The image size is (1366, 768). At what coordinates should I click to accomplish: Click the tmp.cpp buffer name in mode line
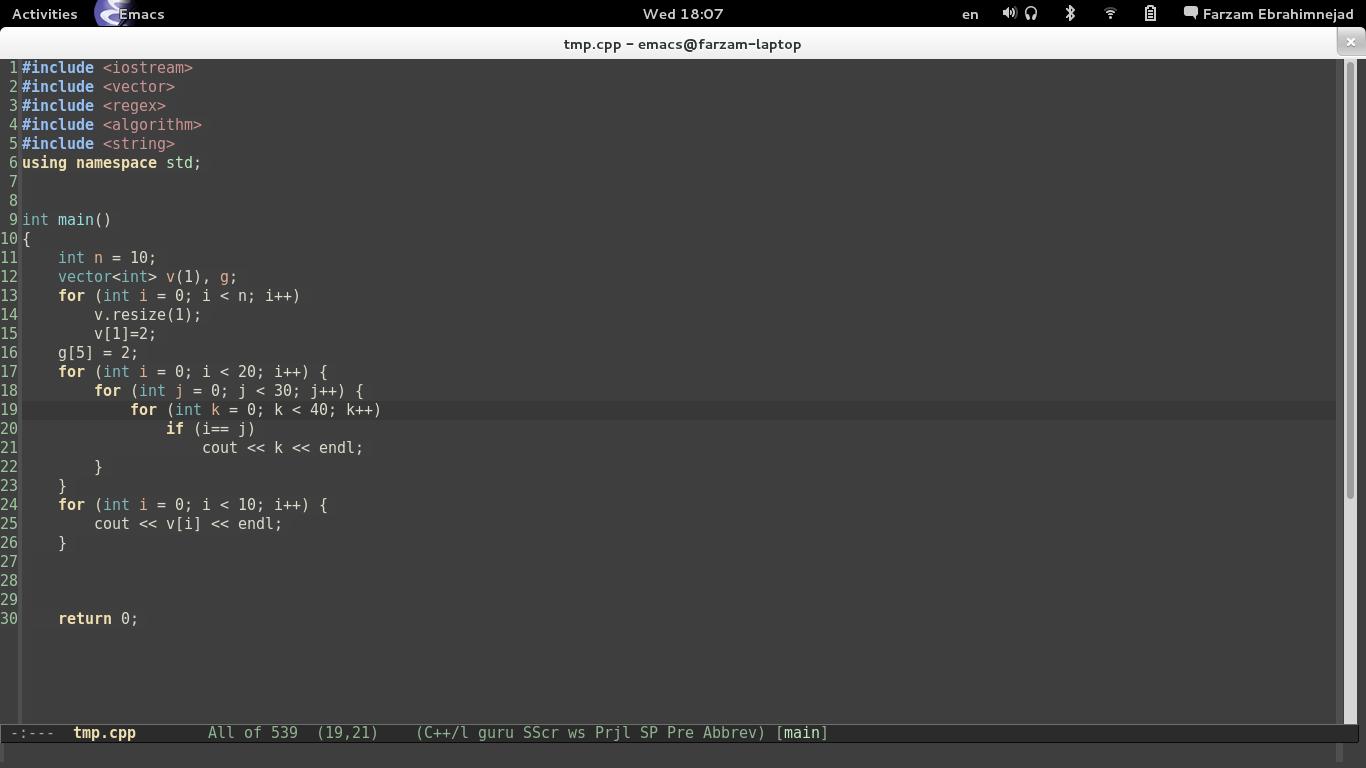point(104,733)
